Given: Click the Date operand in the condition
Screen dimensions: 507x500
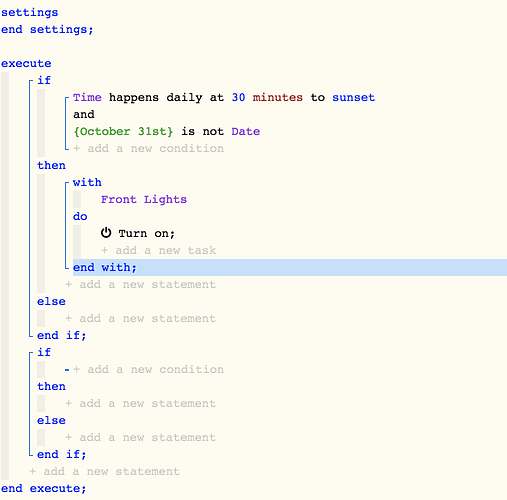Looking at the screenshot, I should (x=246, y=131).
